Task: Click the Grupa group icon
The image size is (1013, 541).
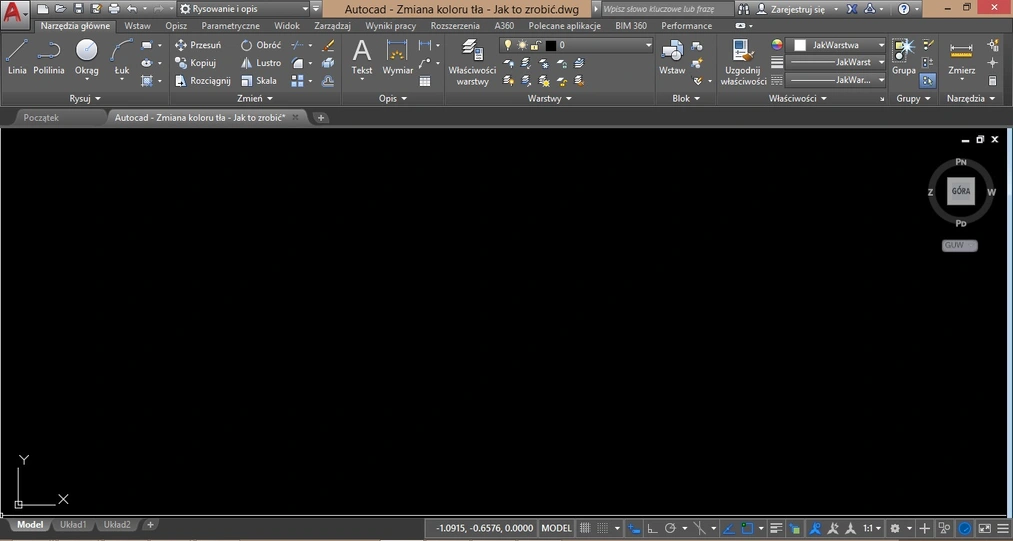Action: tap(904, 57)
